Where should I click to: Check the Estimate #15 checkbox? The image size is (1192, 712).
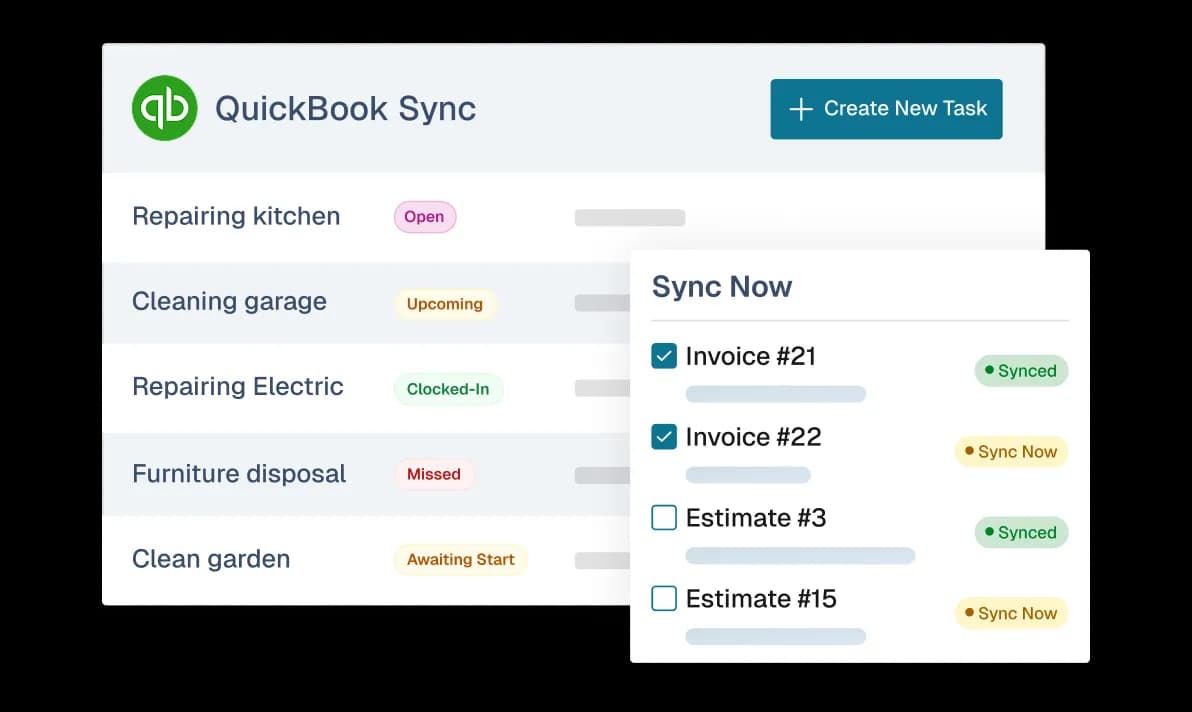[663, 598]
